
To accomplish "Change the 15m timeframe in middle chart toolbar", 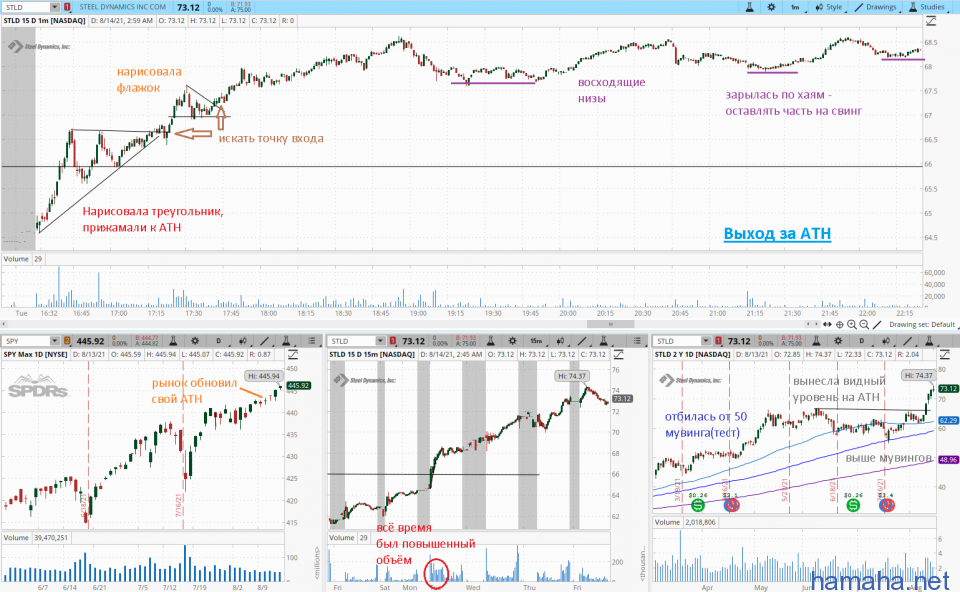I will point(536,341).
